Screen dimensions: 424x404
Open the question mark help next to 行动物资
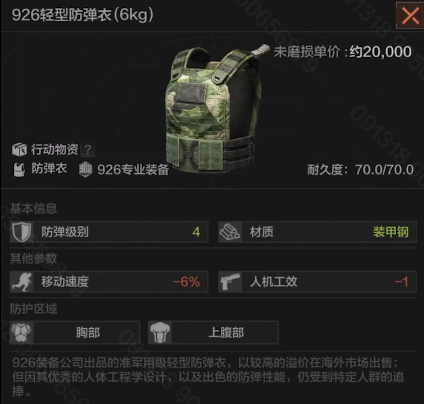(88, 150)
